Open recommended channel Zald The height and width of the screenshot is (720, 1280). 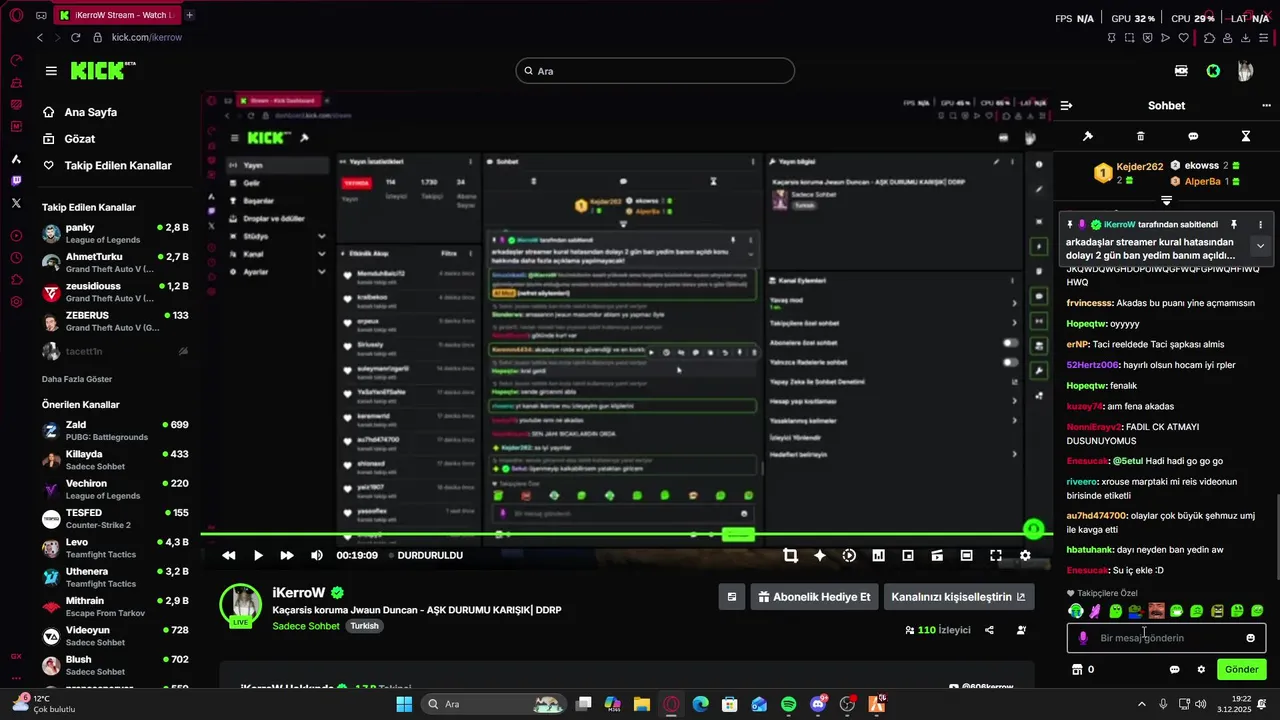click(115, 431)
